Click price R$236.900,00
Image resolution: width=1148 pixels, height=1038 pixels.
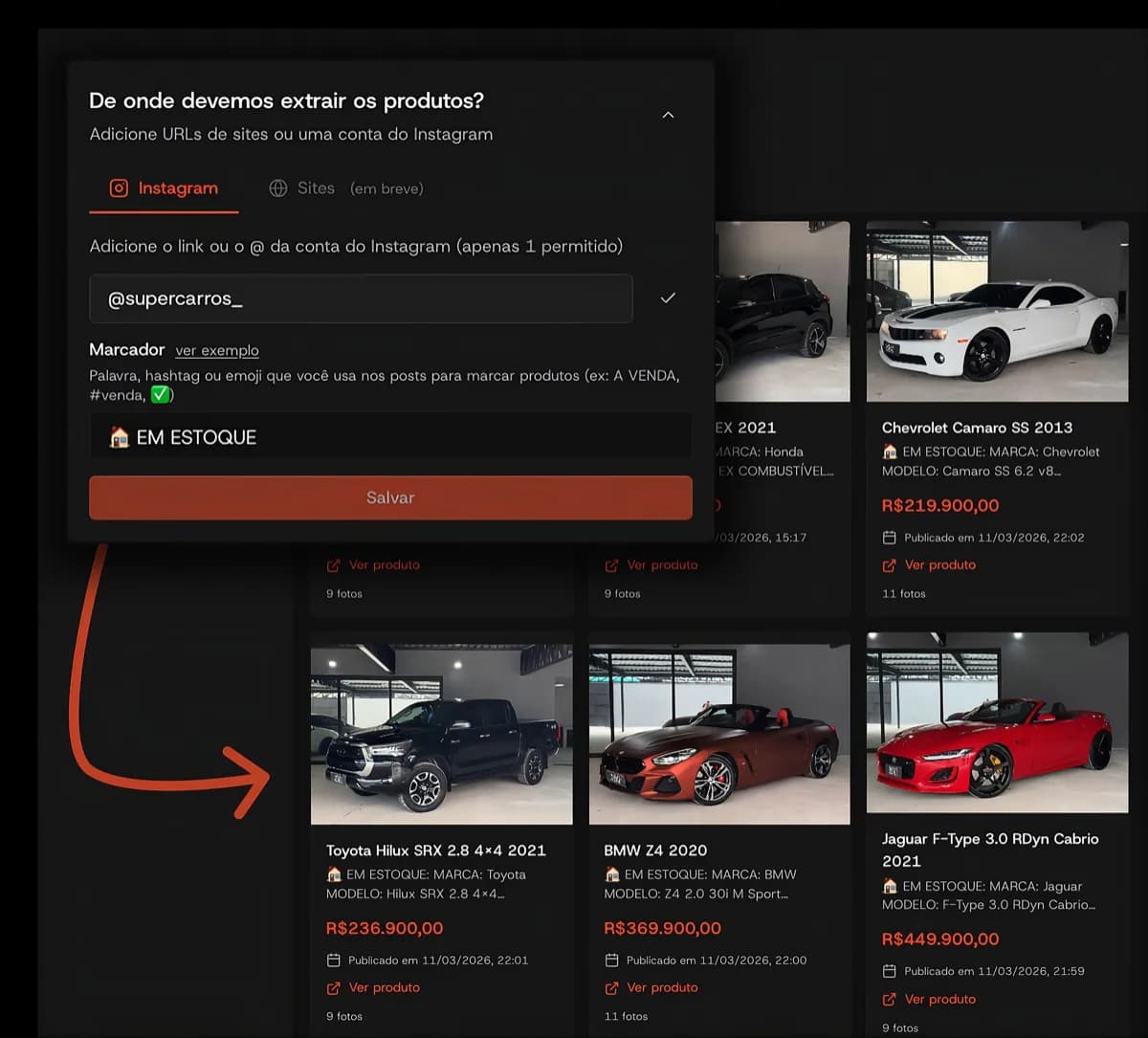385,928
